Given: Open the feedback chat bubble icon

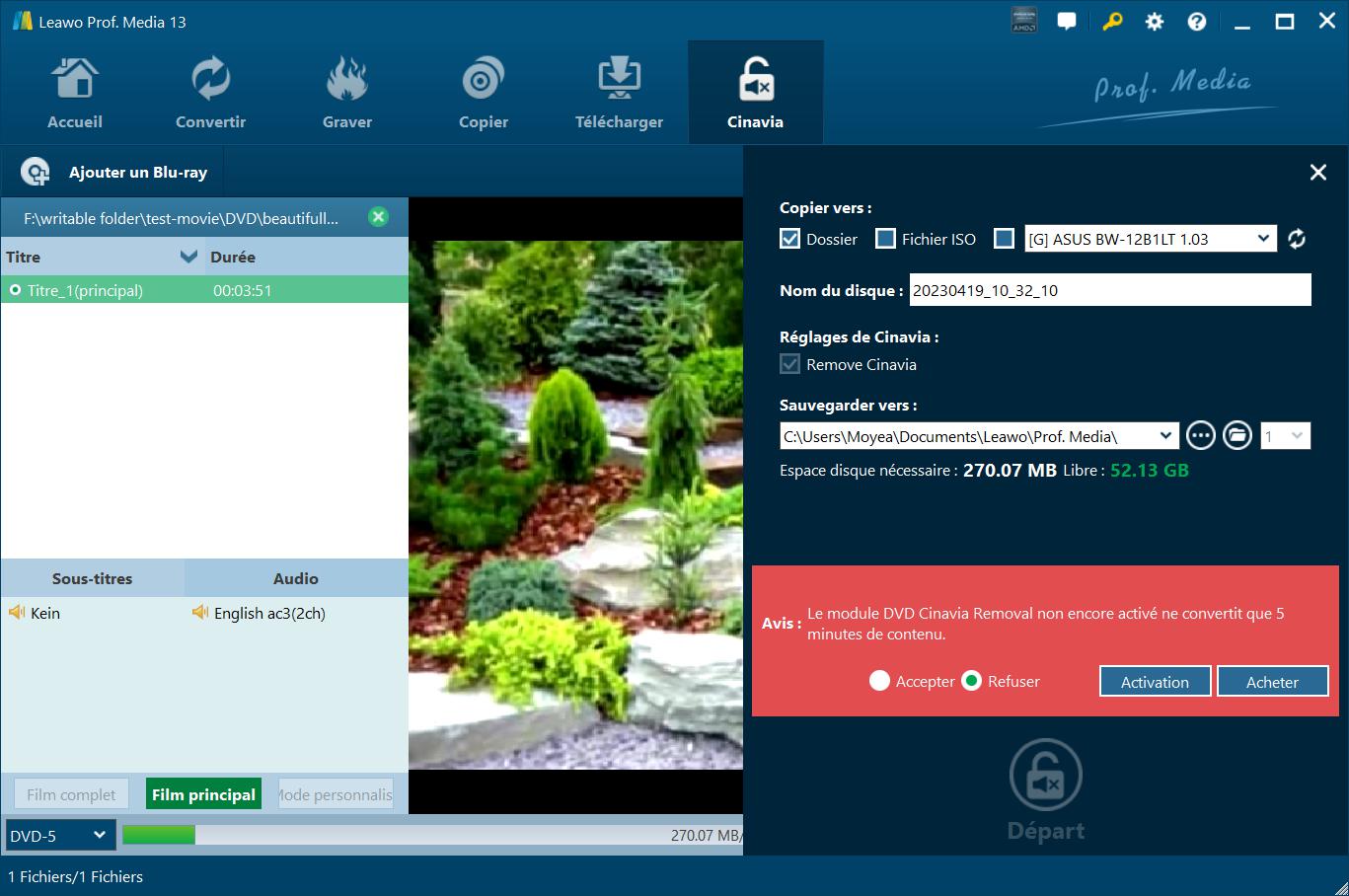Looking at the screenshot, I should [x=1067, y=22].
